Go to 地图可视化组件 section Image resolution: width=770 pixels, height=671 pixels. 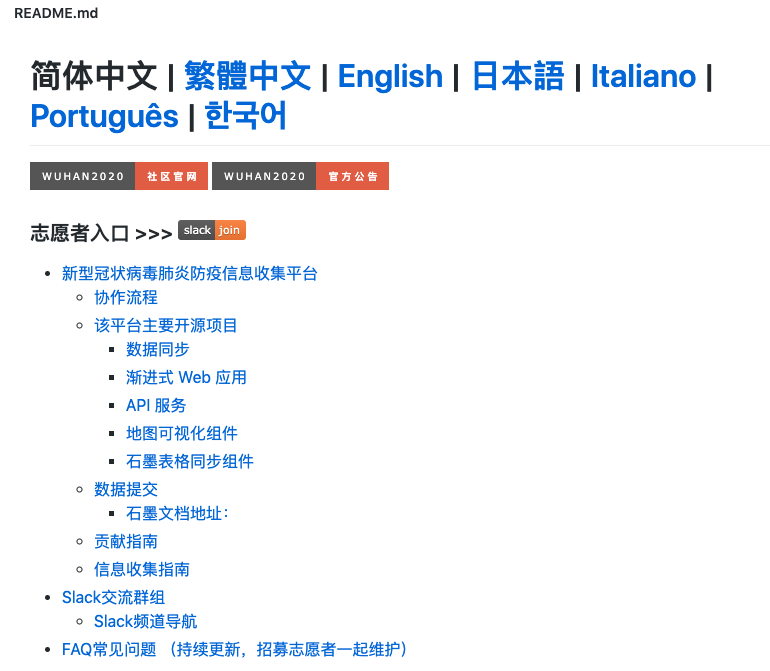click(x=182, y=433)
